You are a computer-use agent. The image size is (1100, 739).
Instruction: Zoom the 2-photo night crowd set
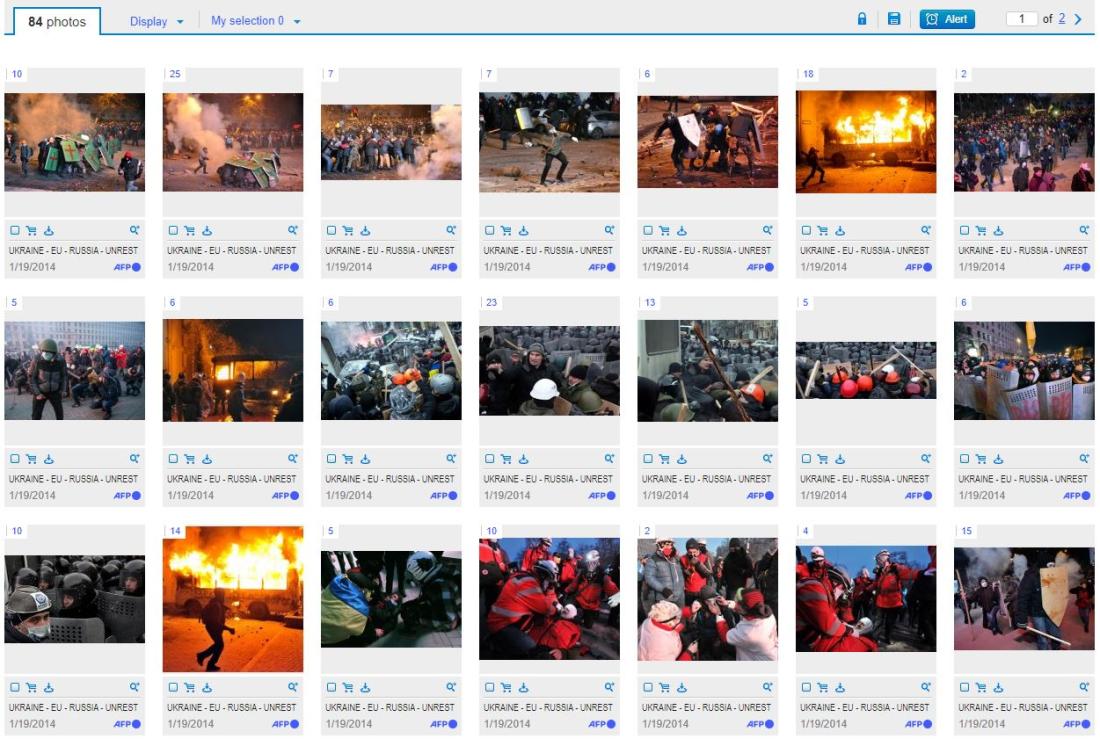[x=1084, y=230]
